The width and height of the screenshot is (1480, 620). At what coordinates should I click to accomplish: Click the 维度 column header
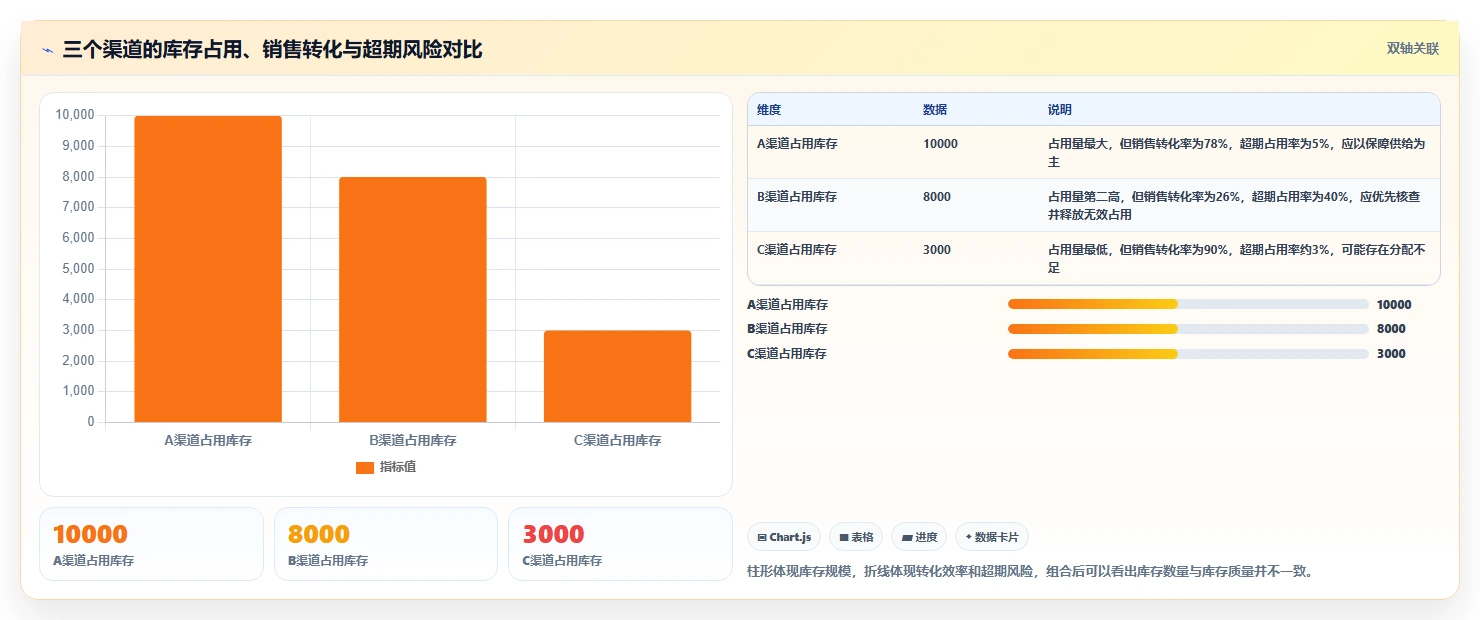pyautogui.click(x=769, y=110)
